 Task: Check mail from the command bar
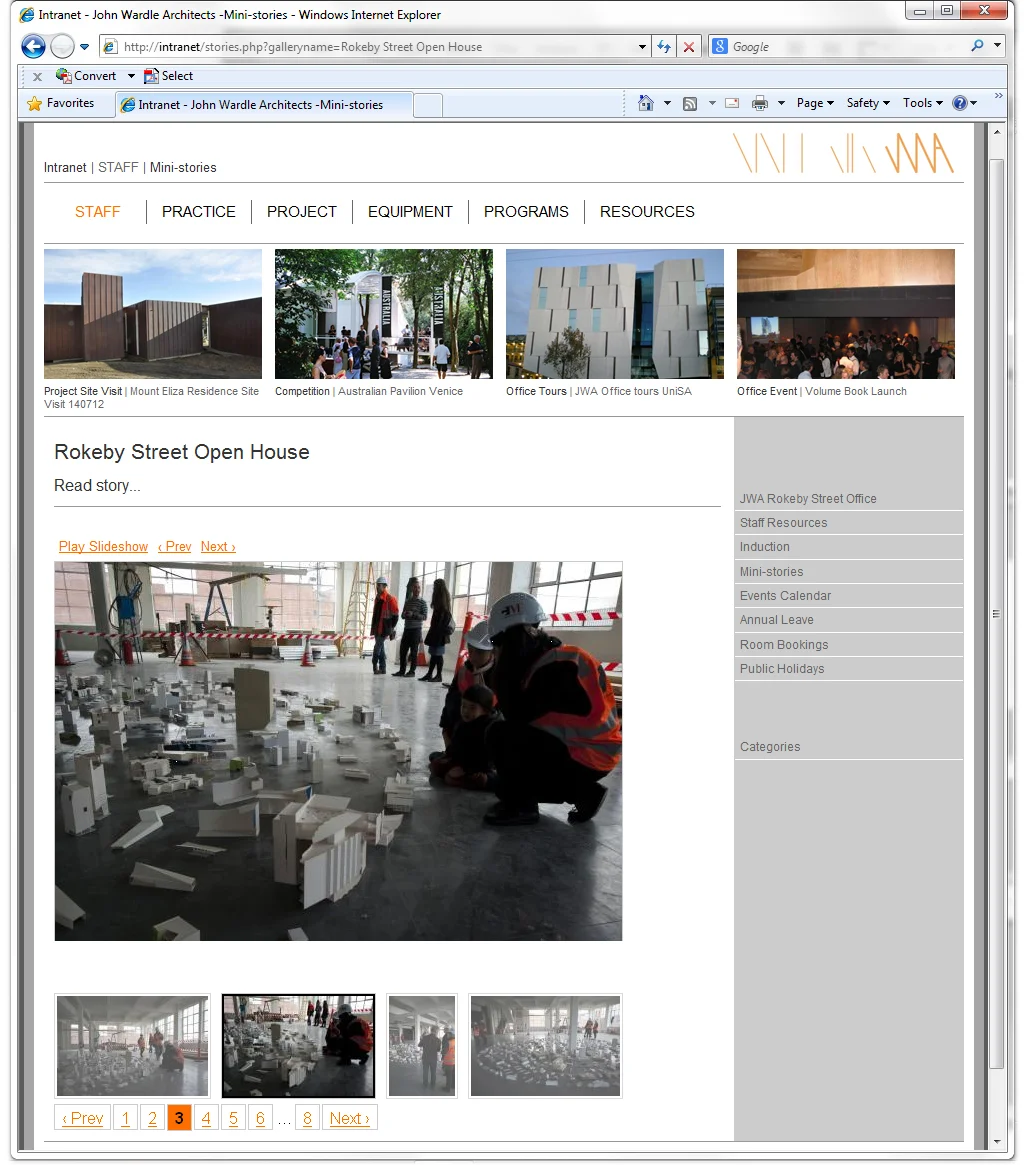731,102
